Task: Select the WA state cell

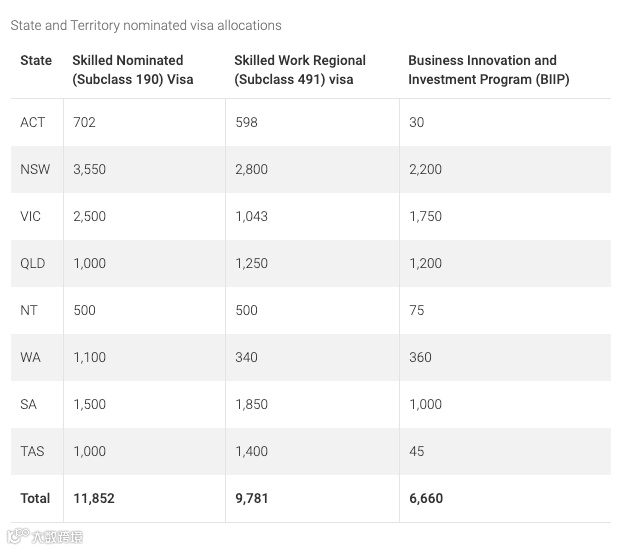Action: [31, 357]
